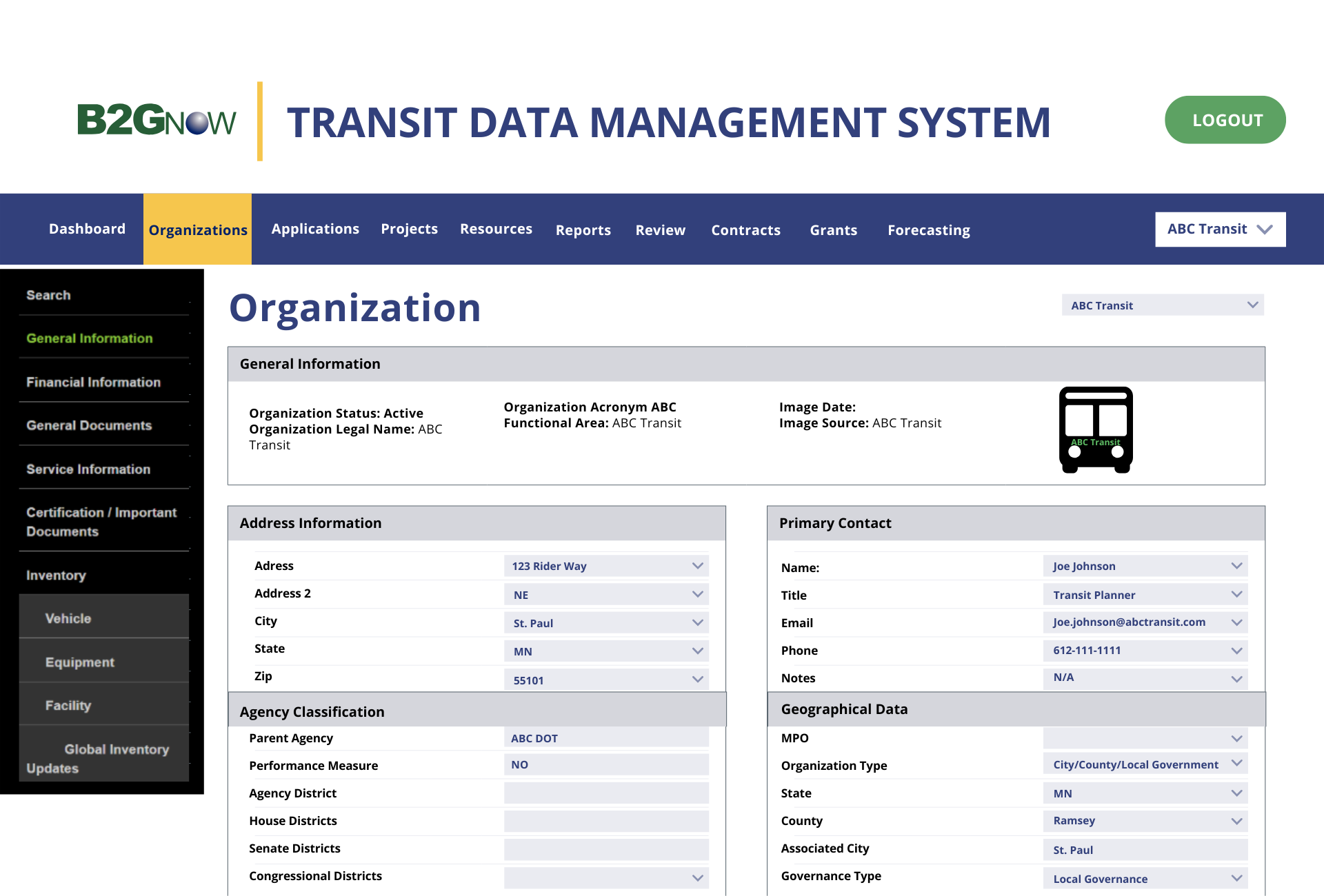1324x896 pixels.
Task: Select Grants in the navigation bar
Action: [833, 230]
